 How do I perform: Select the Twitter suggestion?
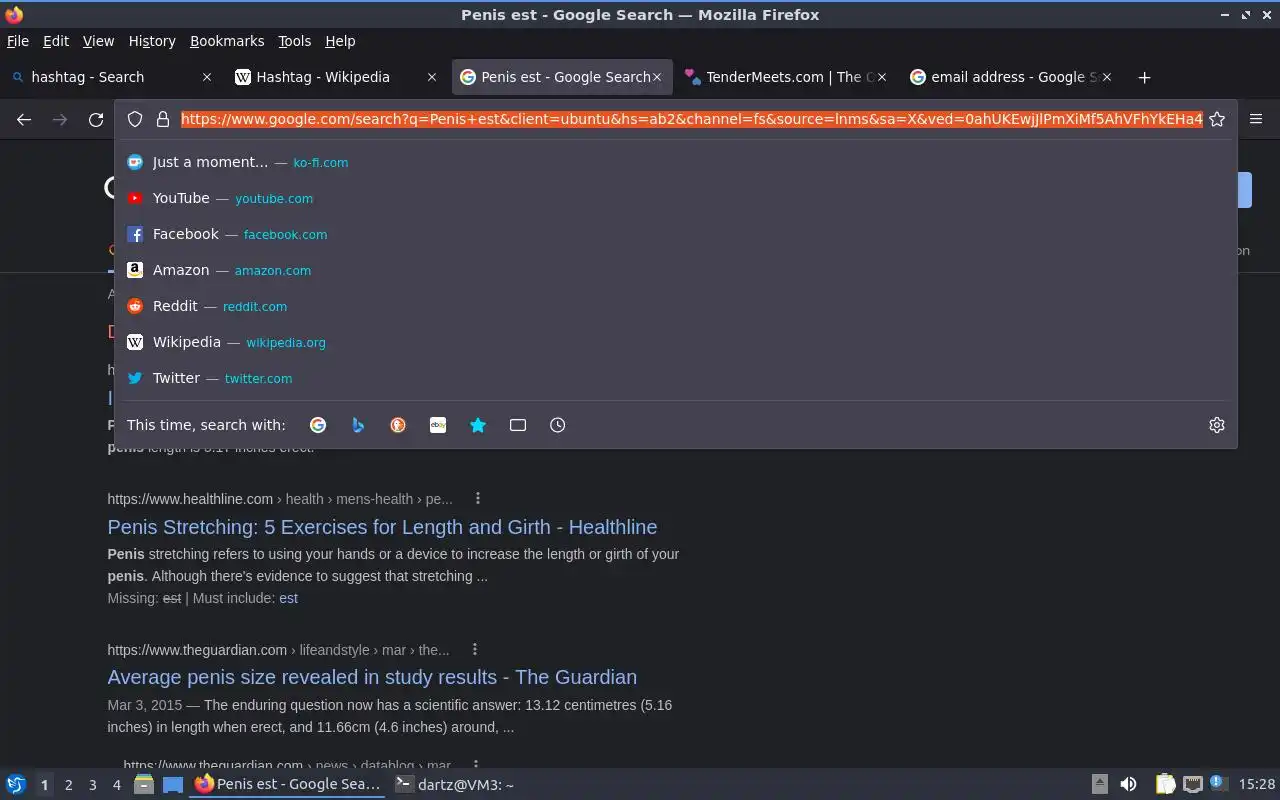coord(675,378)
